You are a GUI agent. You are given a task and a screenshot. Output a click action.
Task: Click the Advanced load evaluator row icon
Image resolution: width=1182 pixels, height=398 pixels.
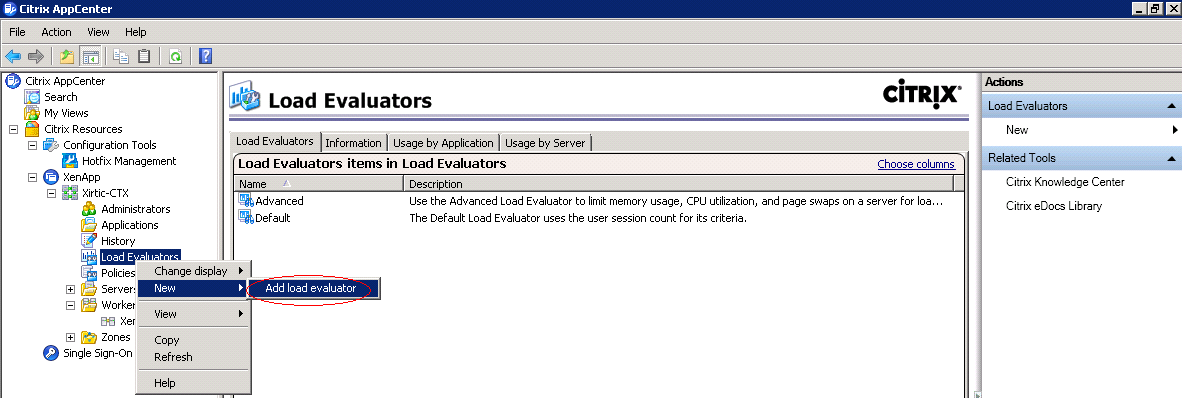click(246, 201)
